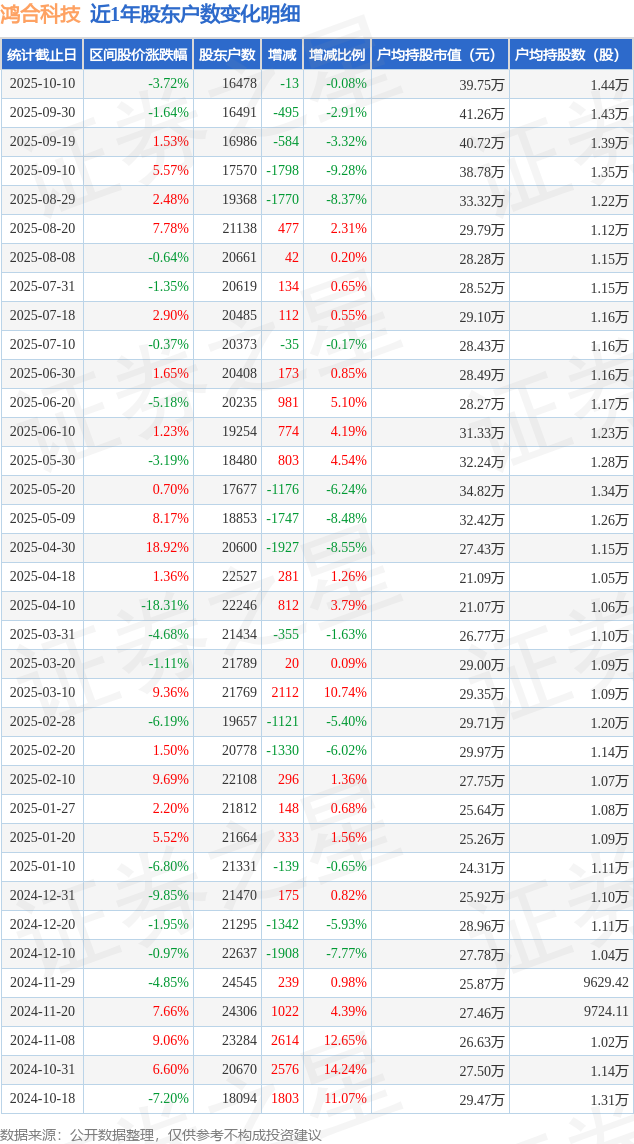Click the 14.24% change ratio cell

346,1070
